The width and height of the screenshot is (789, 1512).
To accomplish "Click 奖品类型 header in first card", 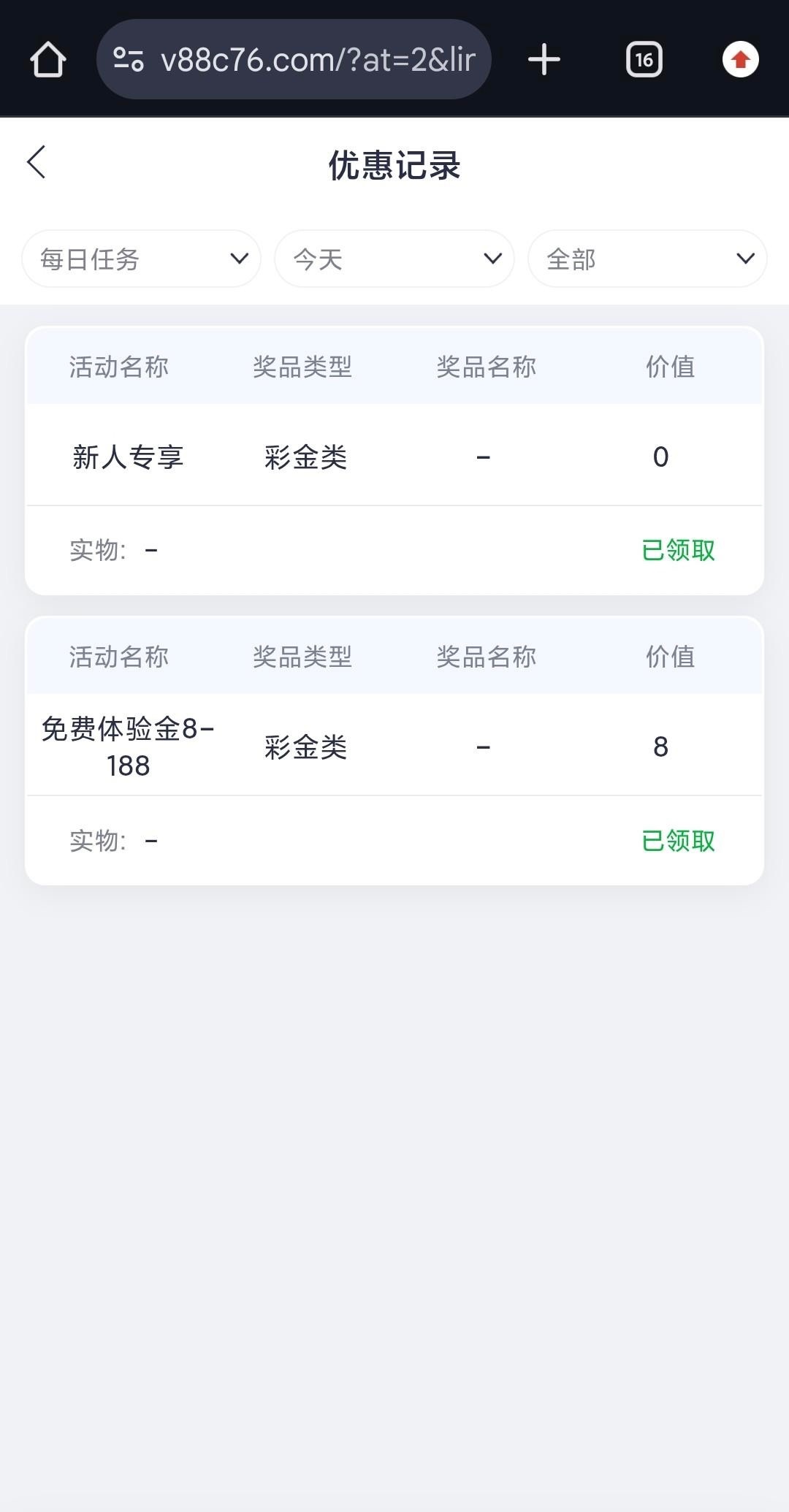I will tap(302, 367).
